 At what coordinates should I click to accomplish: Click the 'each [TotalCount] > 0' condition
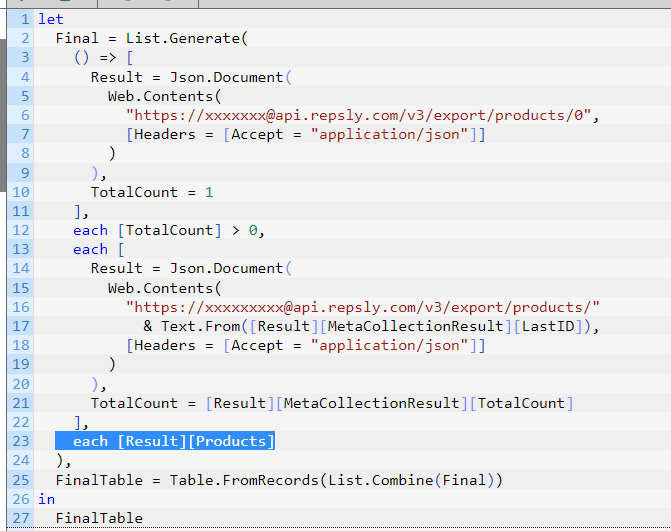coord(166,231)
